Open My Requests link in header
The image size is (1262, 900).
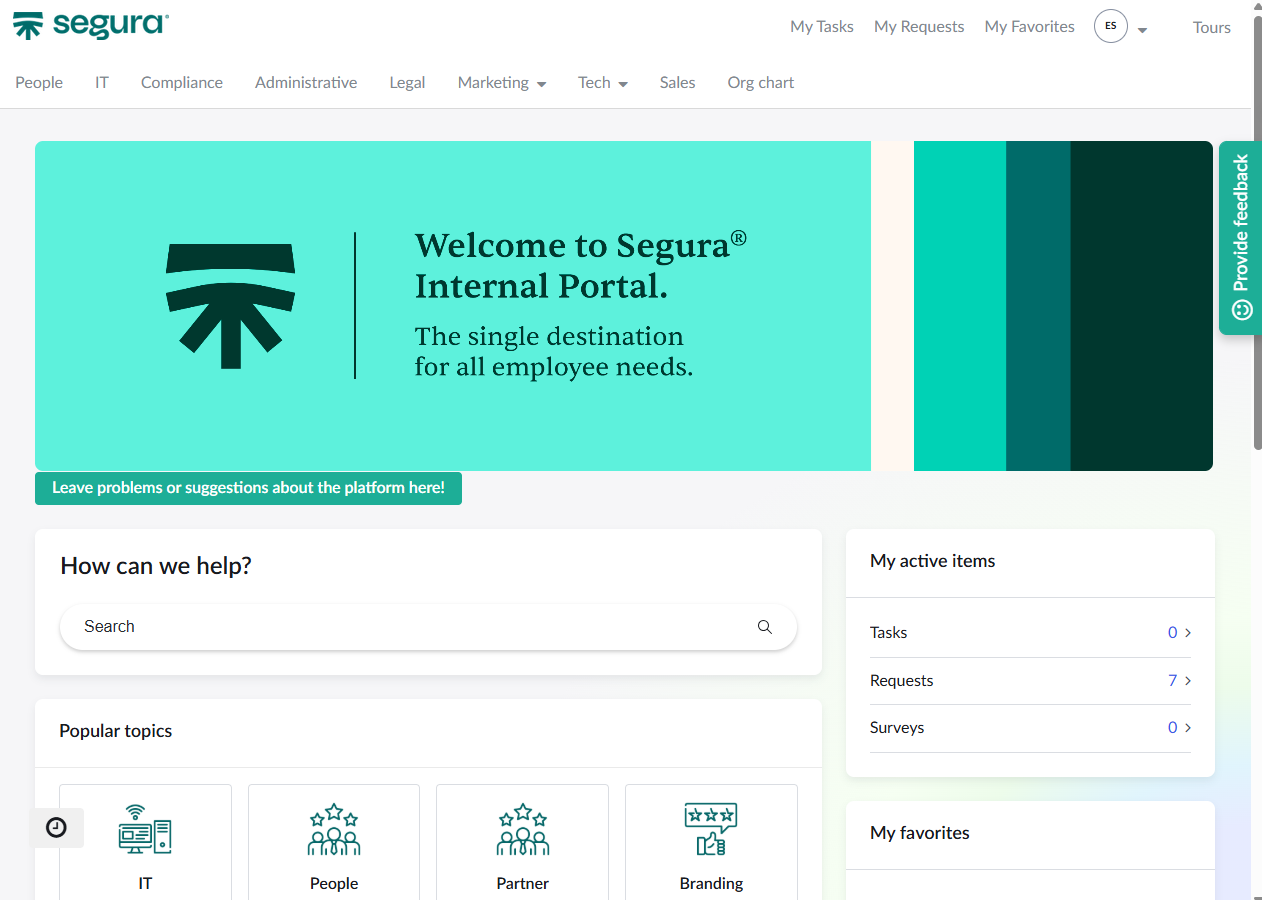(919, 27)
